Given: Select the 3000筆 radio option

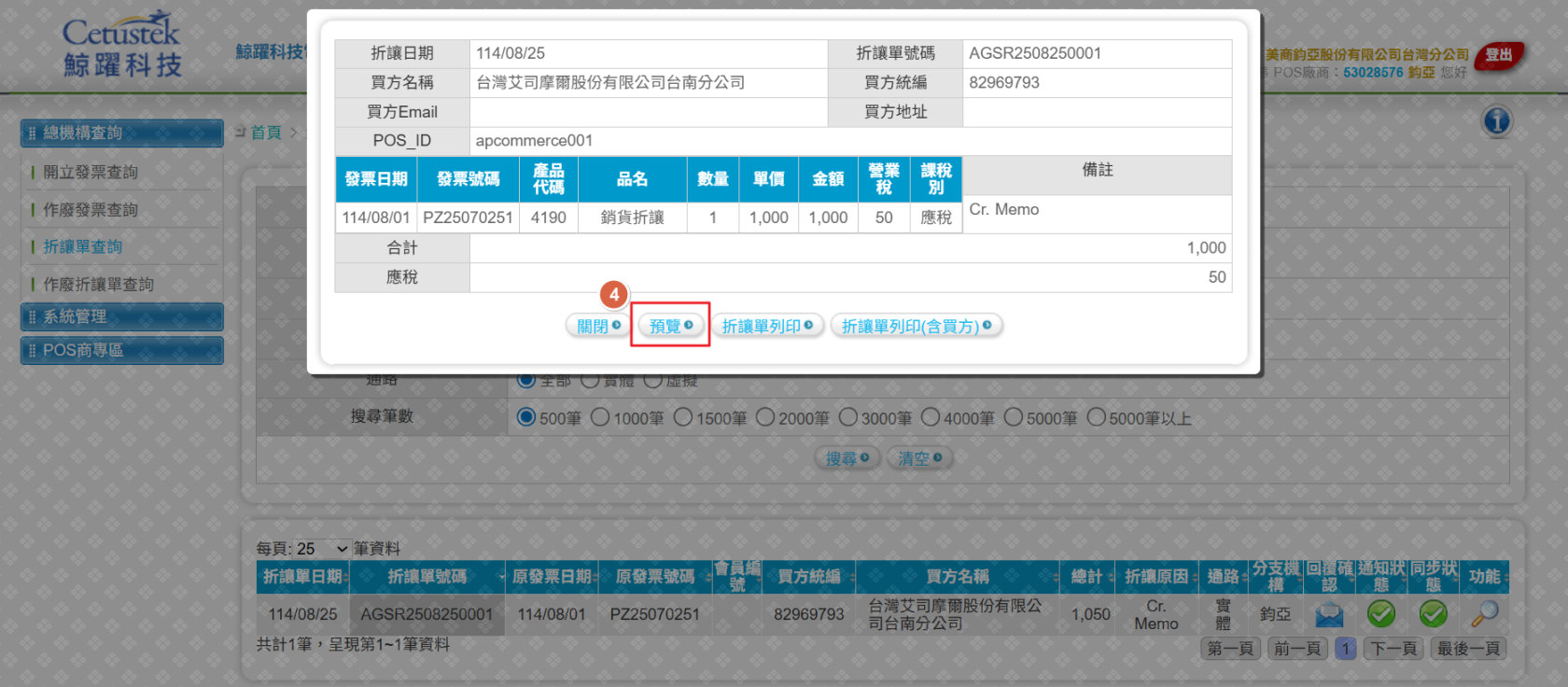Looking at the screenshot, I should click(847, 417).
